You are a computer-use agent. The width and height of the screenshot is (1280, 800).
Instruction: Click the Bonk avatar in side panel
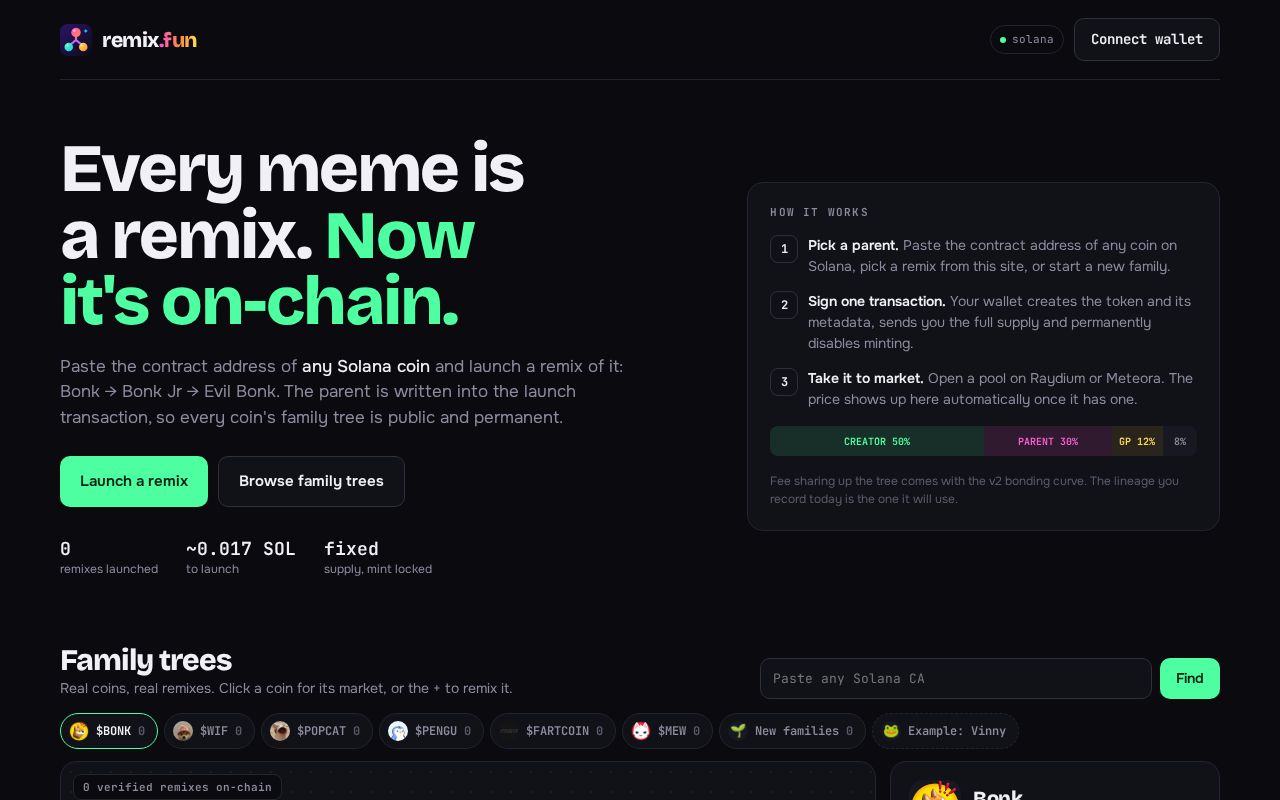[x=934, y=792]
